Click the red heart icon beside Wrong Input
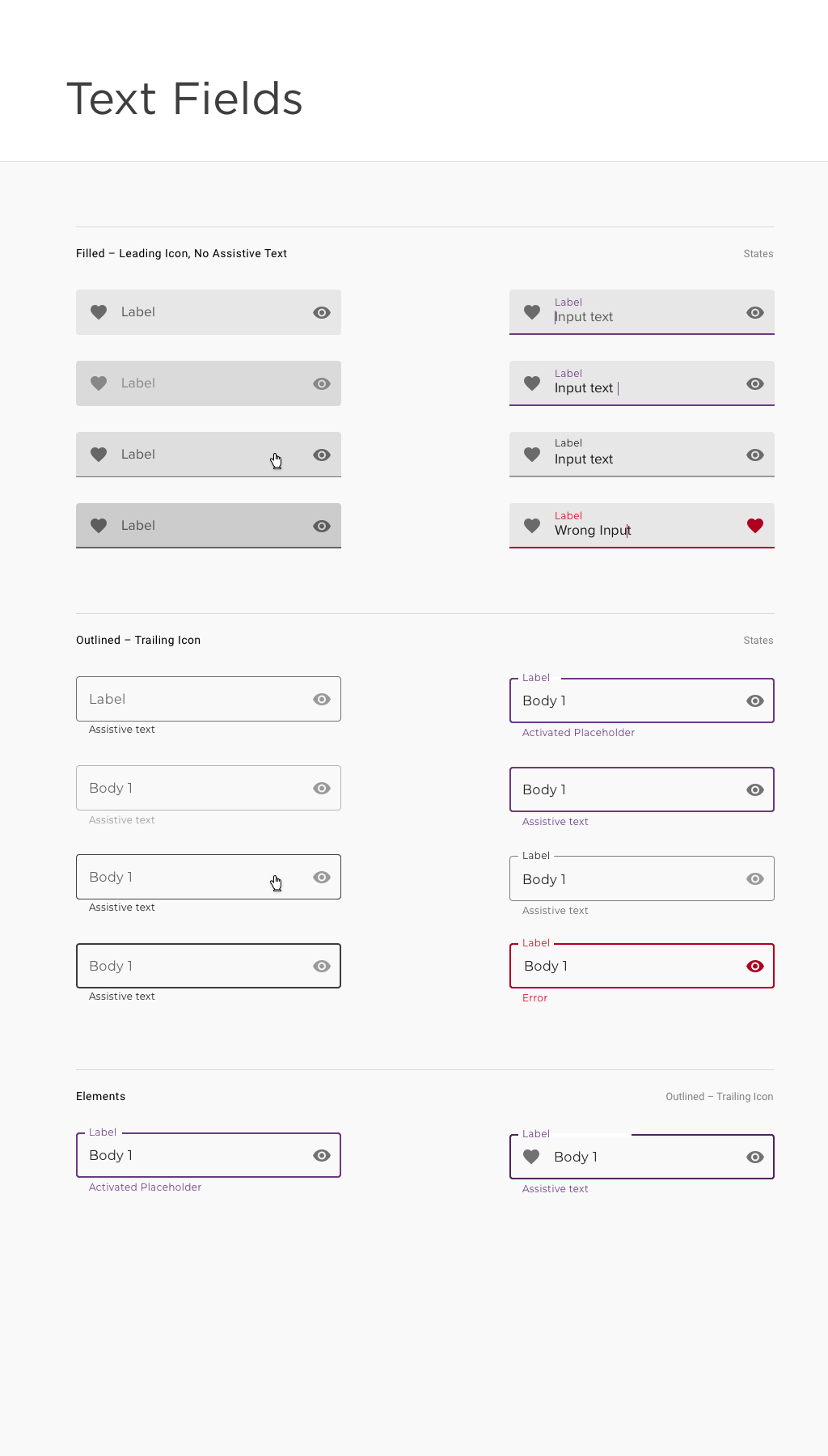This screenshot has width=828, height=1456. (755, 526)
